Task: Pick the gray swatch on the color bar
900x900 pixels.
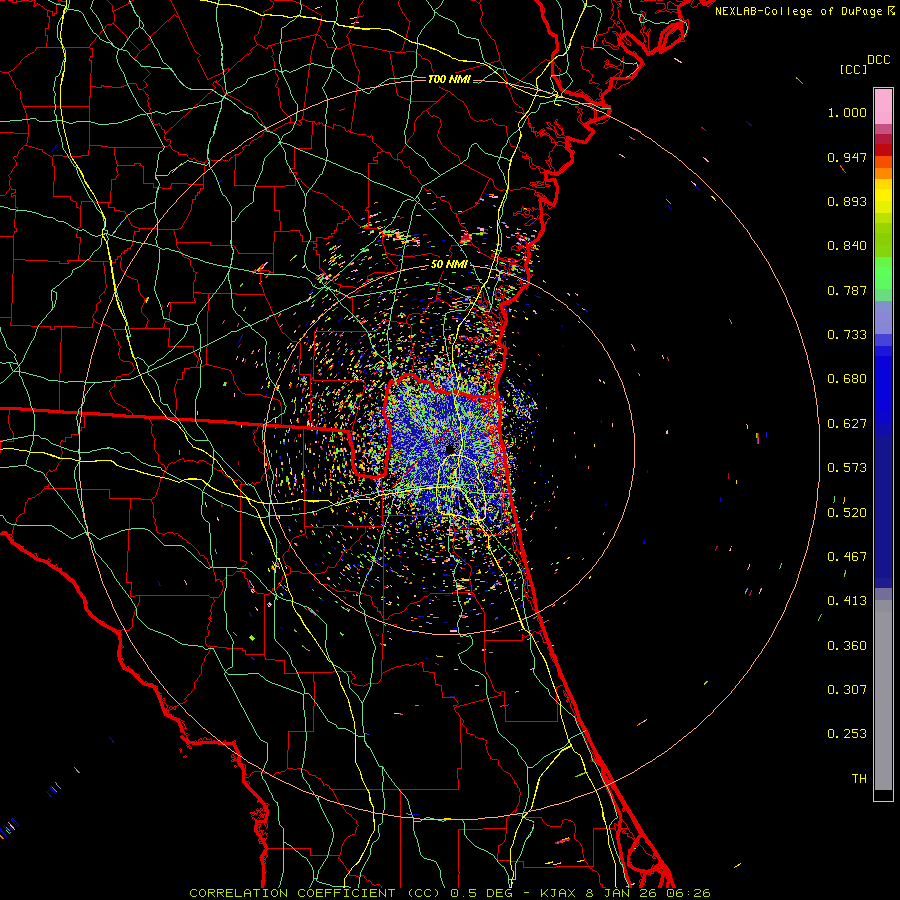Action: [883, 695]
